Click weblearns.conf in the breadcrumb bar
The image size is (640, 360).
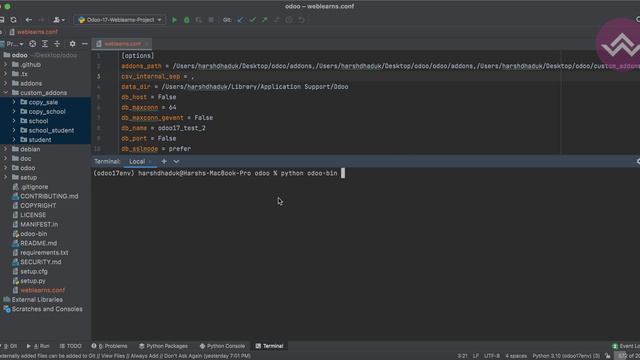click(x=37, y=31)
